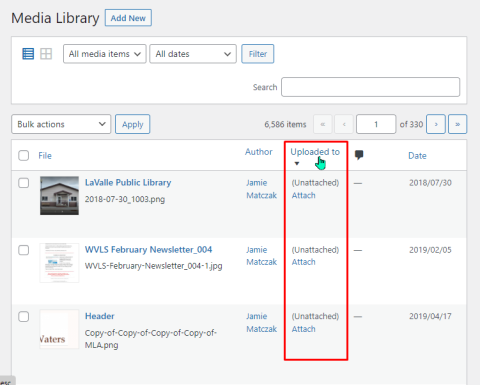Viewport: 480px width, 385px height.
Task: Click Attach for LaValle Public Library
Action: [x=304, y=195]
